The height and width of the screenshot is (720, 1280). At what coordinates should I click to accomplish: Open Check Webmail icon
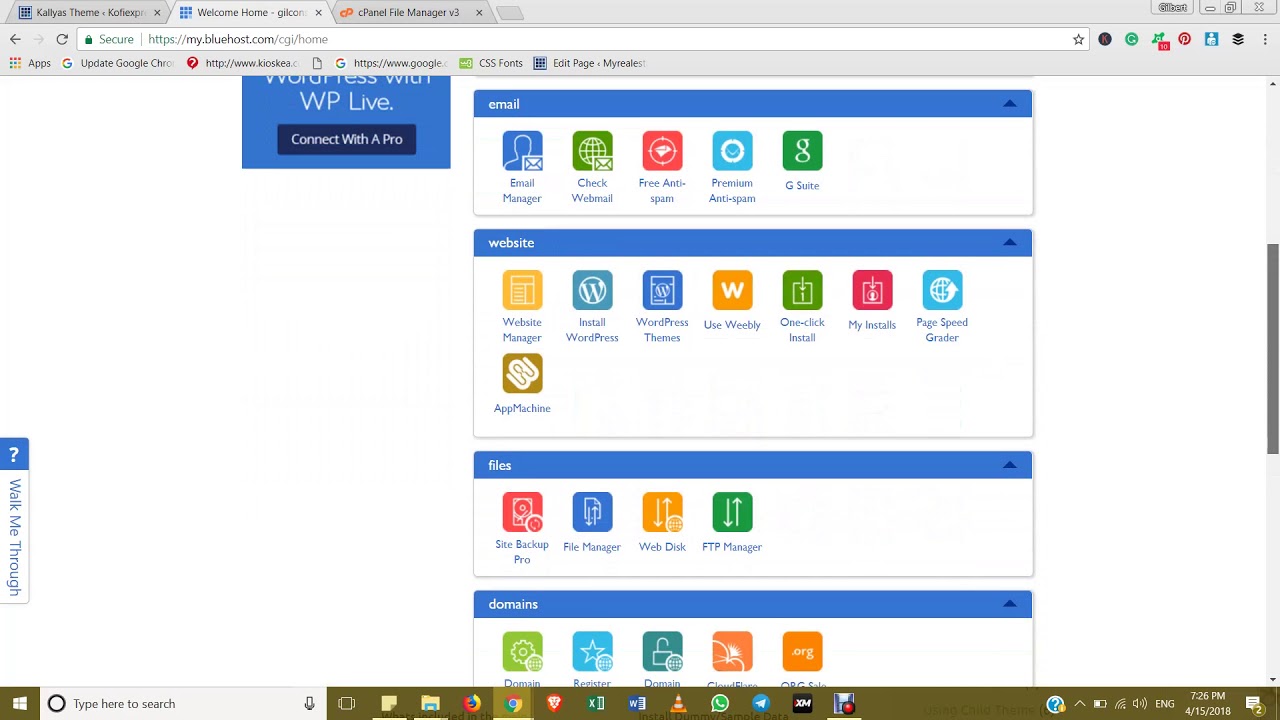(592, 151)
